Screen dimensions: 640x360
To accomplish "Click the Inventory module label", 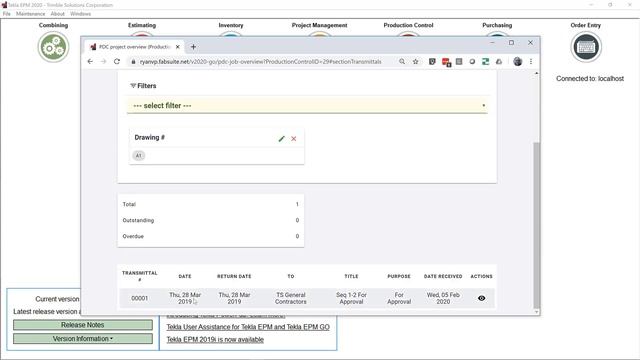I will tap(231, 25).
